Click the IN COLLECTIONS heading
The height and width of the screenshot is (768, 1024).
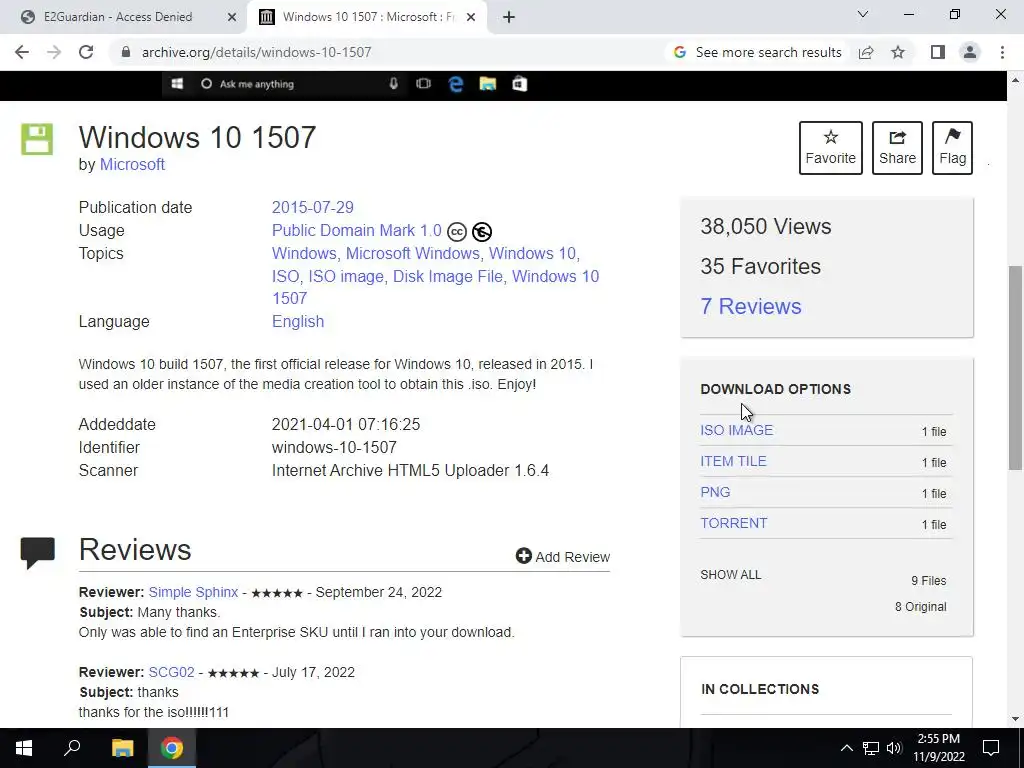point(760,689)
